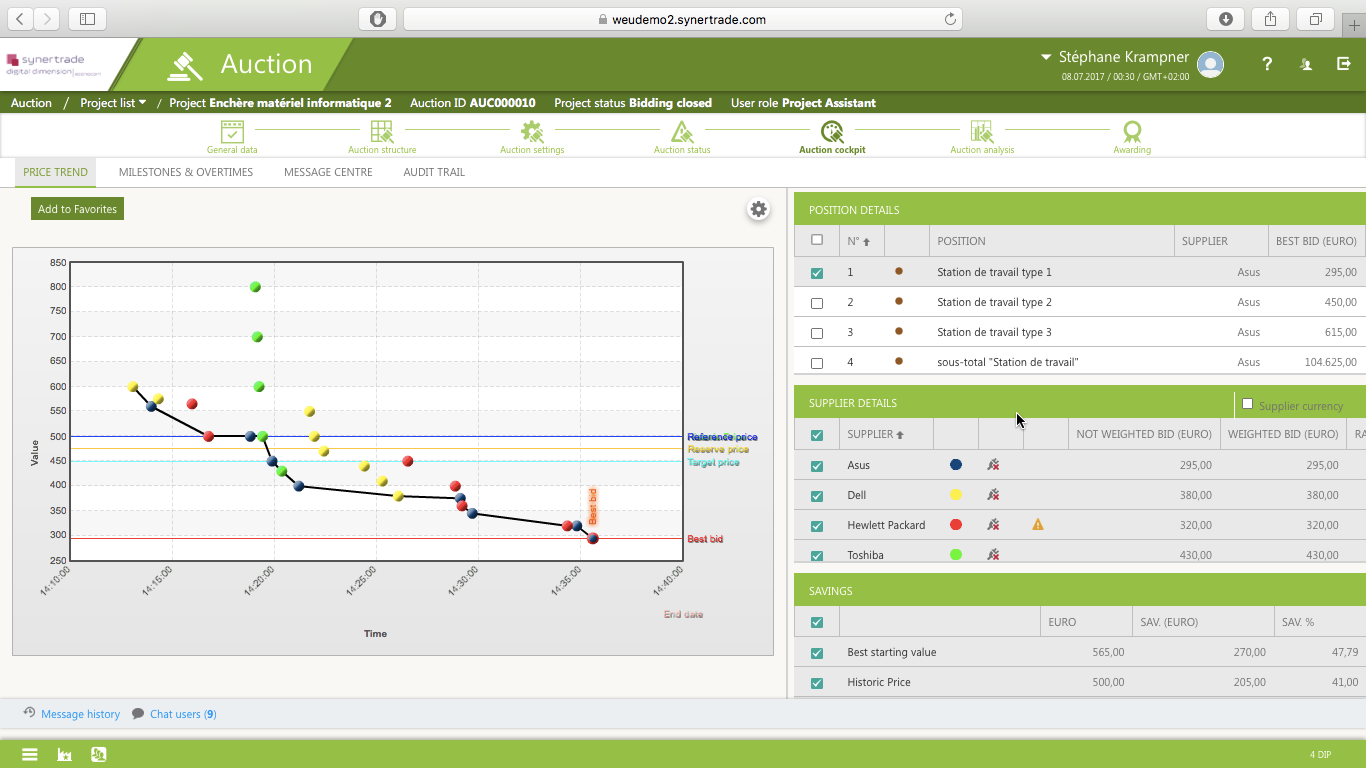
Task: Open the Auction structure grid icon
Action: tap(382, 130)
